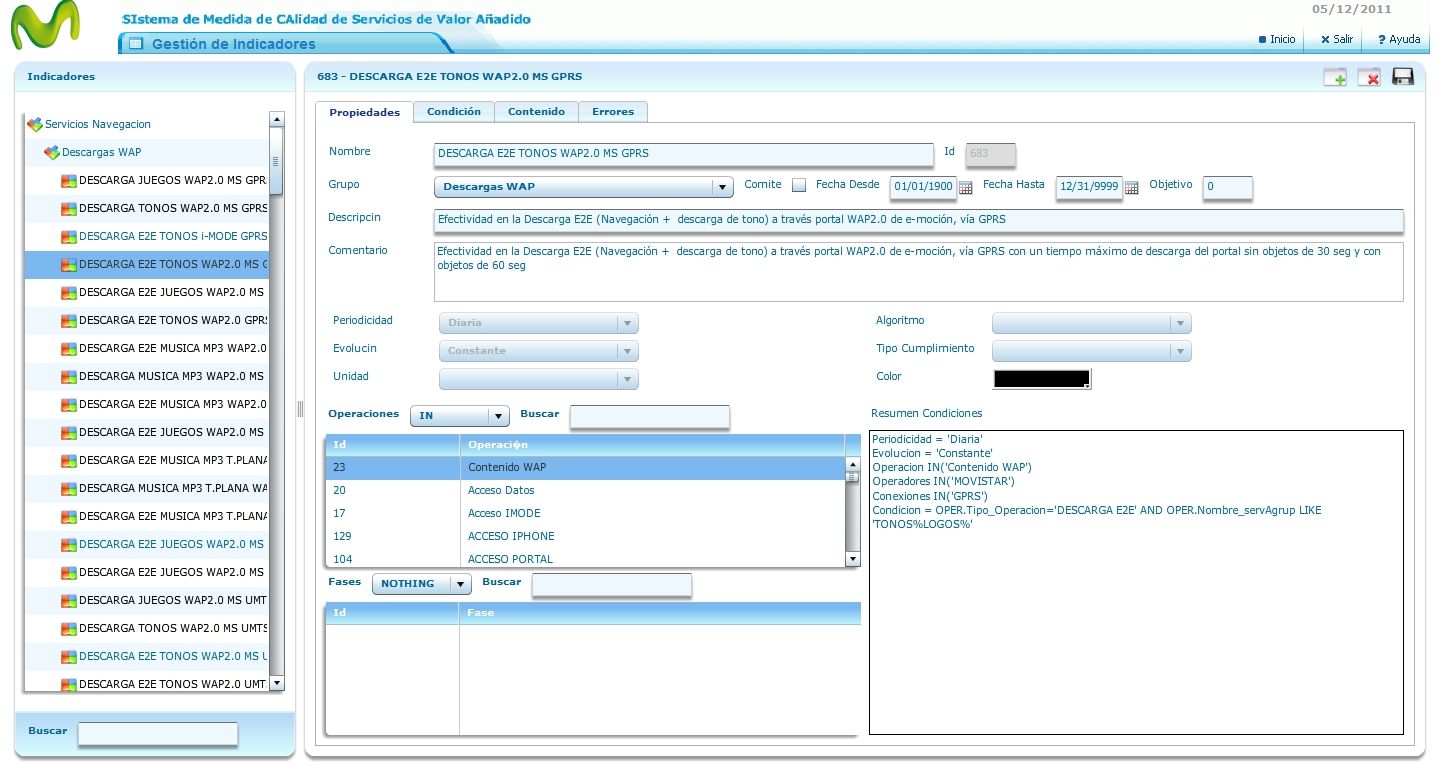This screenshot has height=766, width=1440.
Task: Toggle the Comite checkbox
Action: click(x=799, y=185)
